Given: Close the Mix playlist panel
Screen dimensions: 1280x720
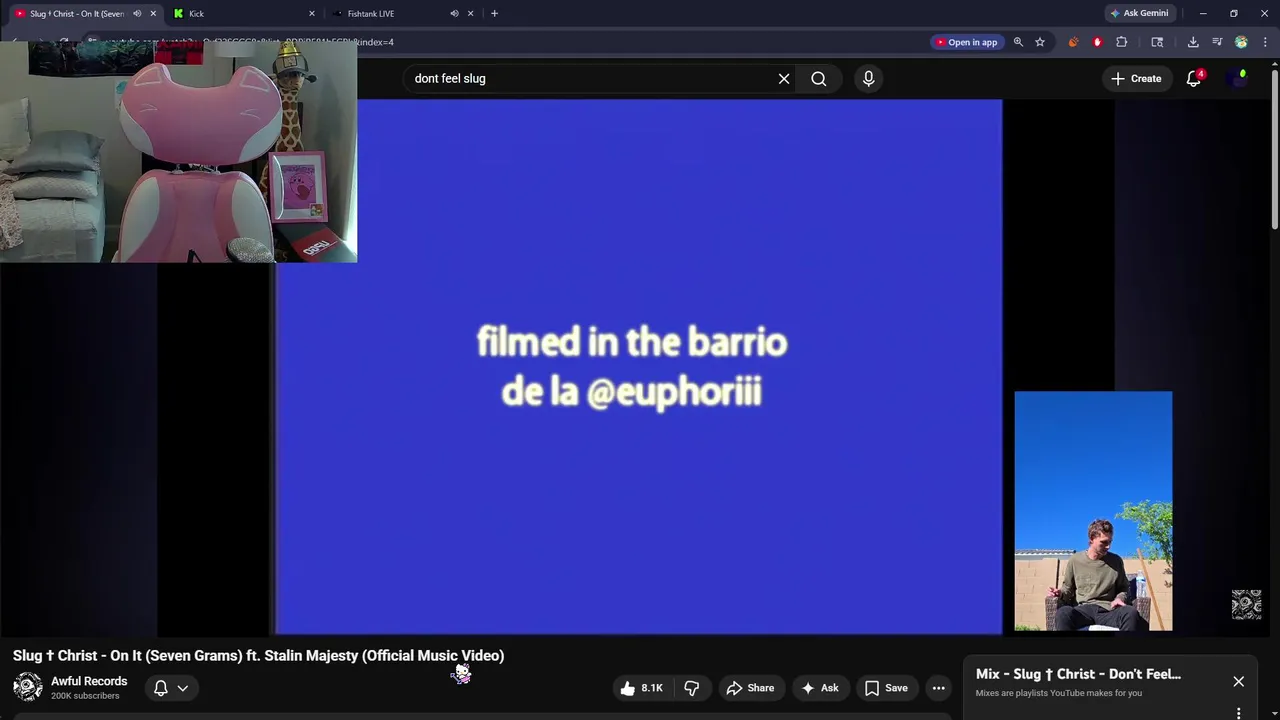Looking at the screenshot, I should tap(1238, 682).
